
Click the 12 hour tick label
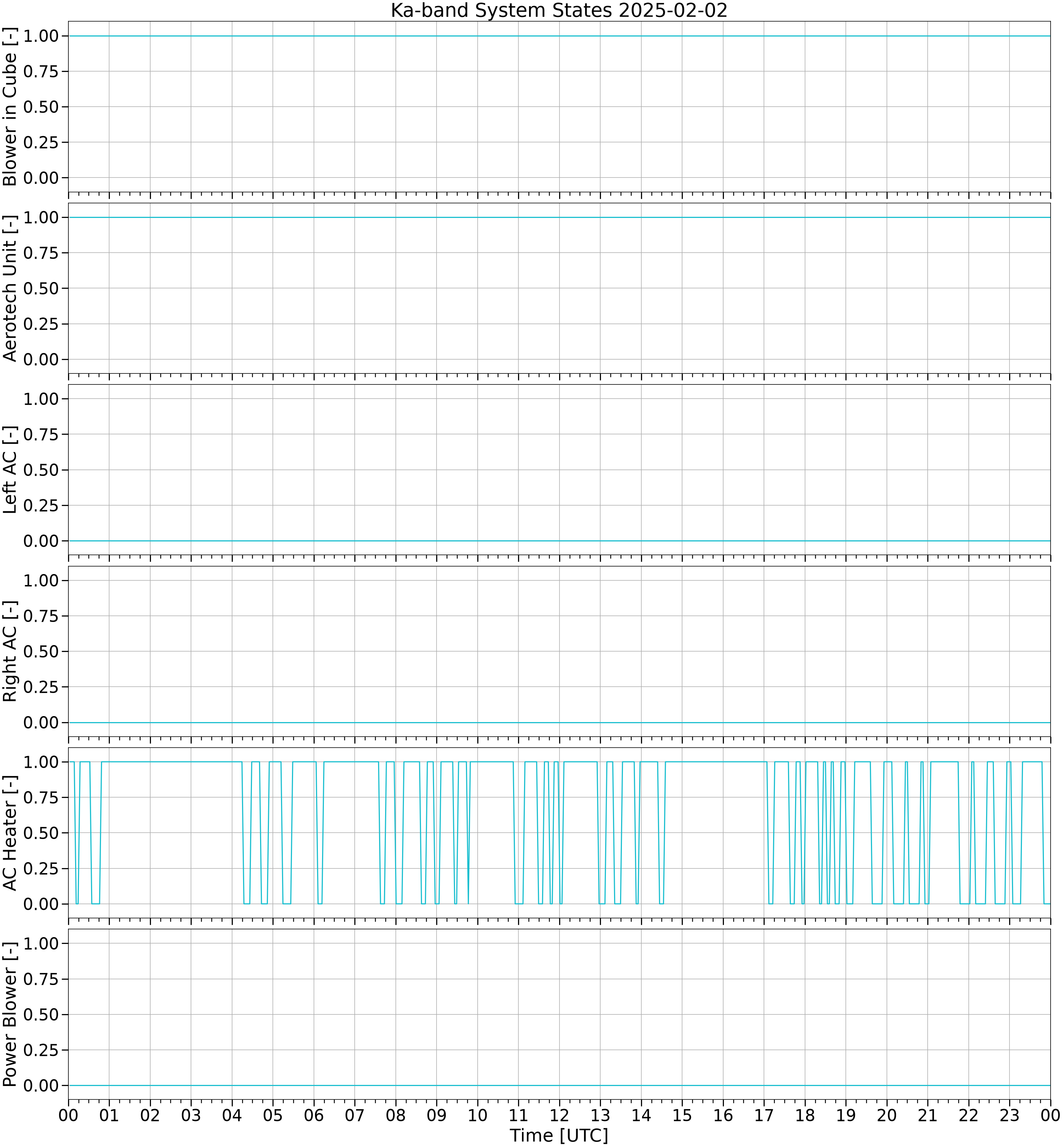[x=559, y=1115]
